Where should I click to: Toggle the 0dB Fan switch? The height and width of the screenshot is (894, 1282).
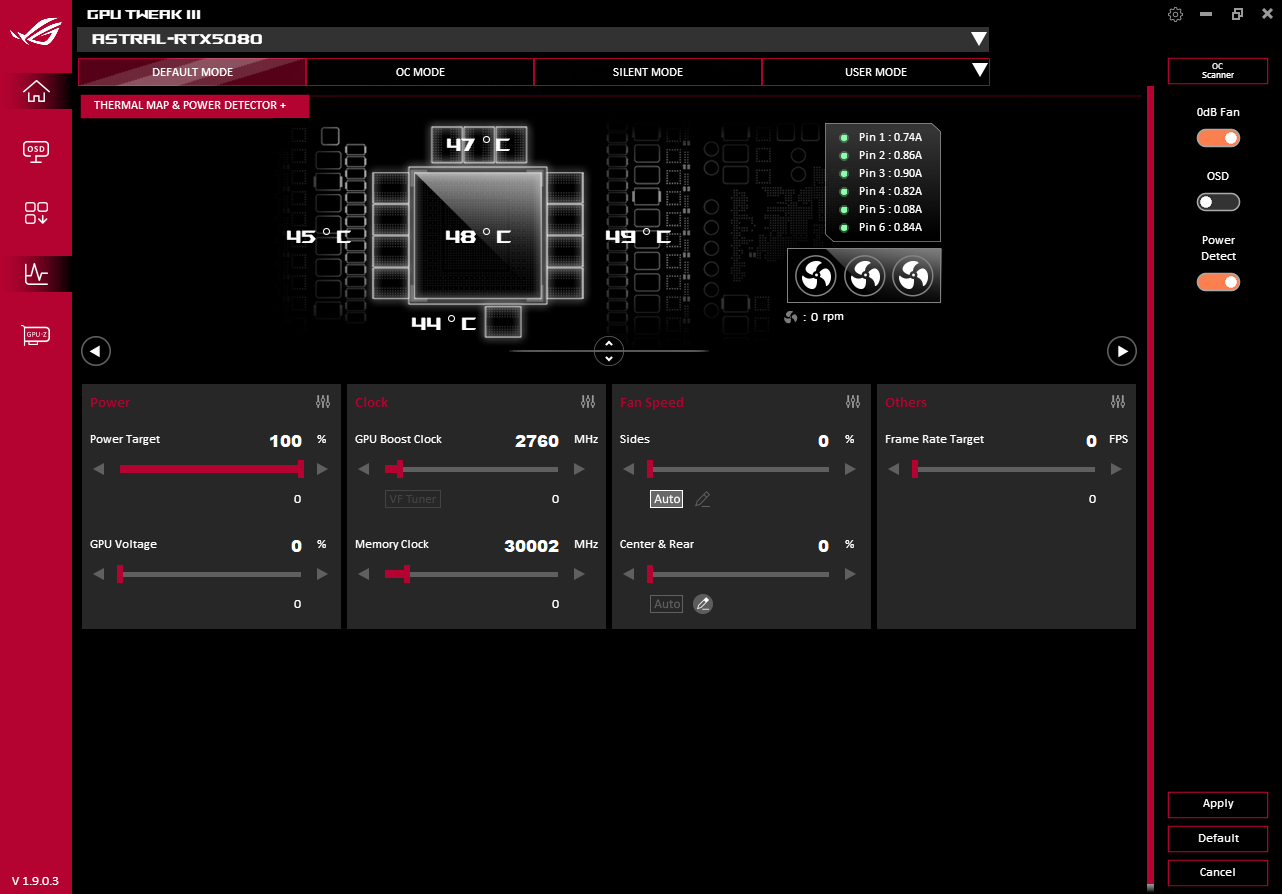[1218, 138]
